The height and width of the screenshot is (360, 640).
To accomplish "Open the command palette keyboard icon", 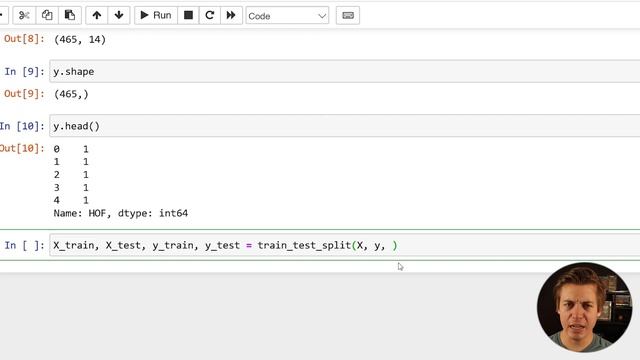I will pyautogui.click(x=348, y=16).
